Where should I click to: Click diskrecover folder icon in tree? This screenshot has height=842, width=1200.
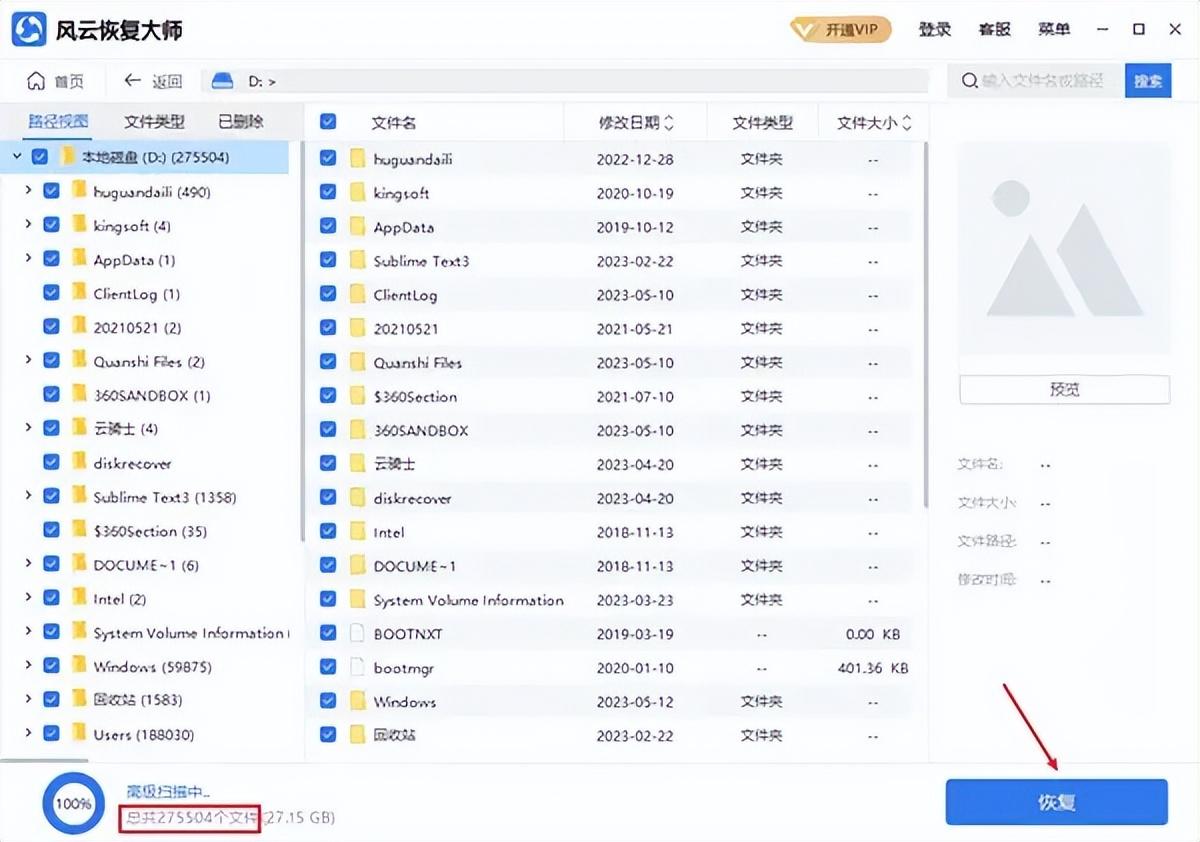point(79,462)
